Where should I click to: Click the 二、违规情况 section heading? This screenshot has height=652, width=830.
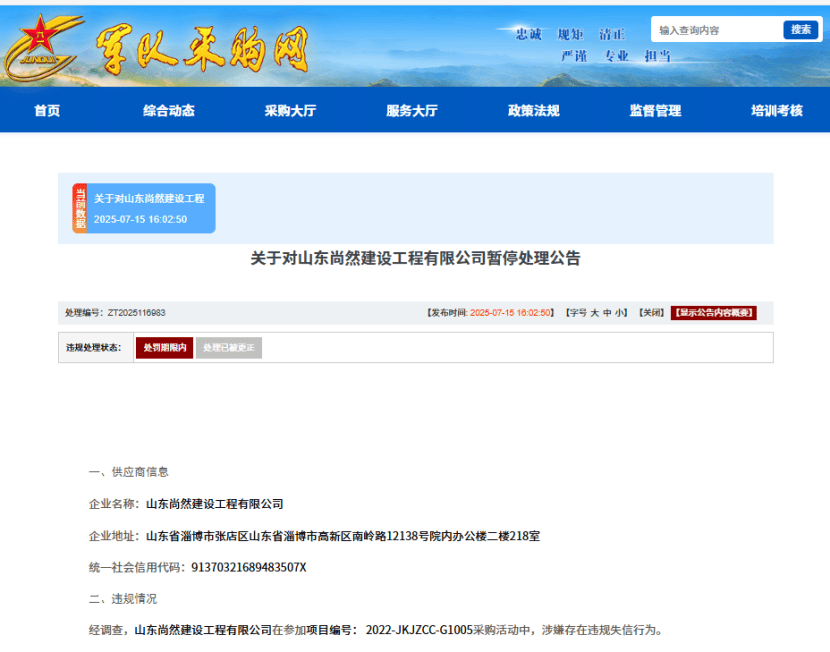pyautogui.click(x=123, y=599)
